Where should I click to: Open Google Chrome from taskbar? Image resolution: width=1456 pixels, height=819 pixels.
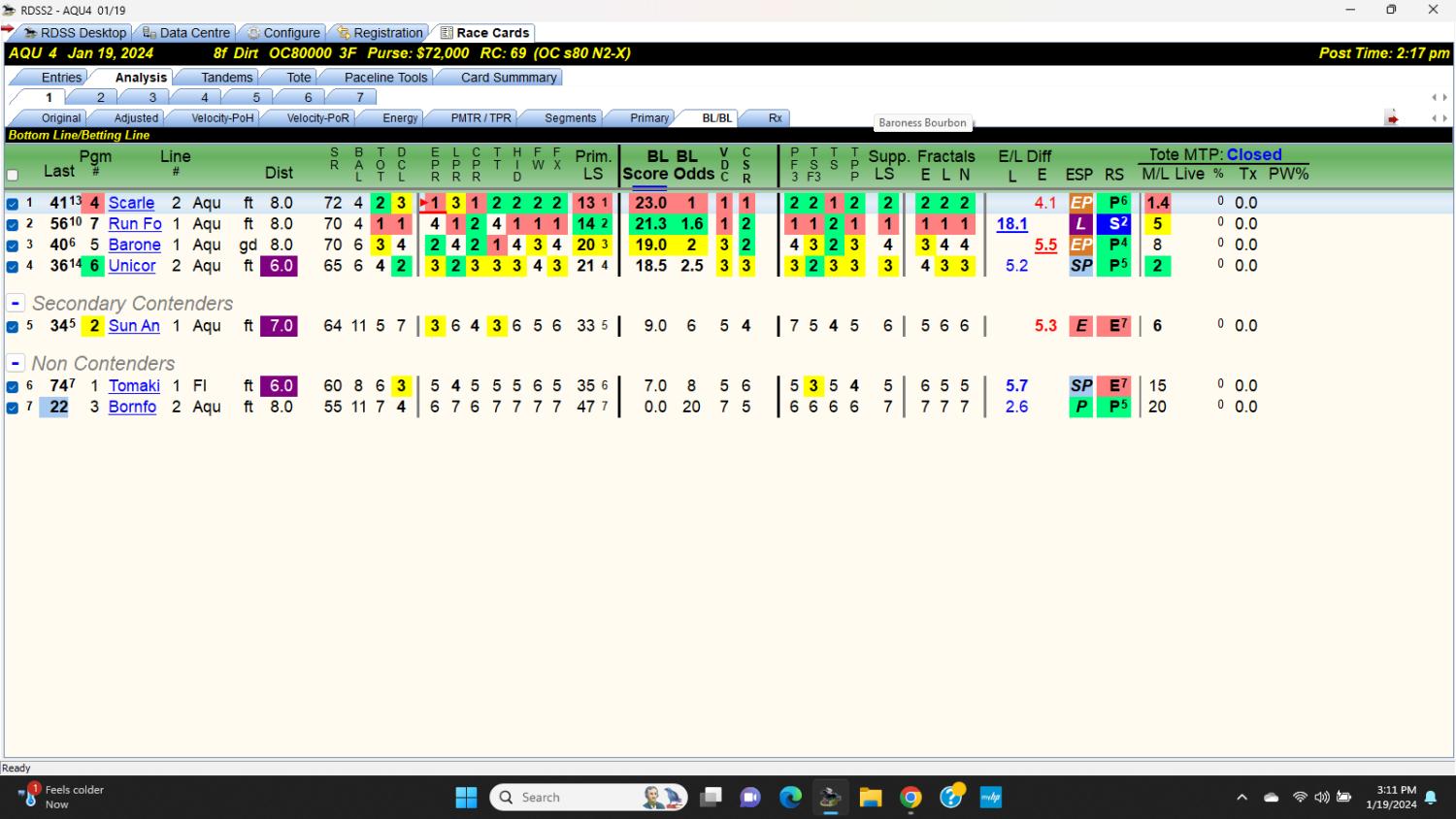(x=910, y=797)
